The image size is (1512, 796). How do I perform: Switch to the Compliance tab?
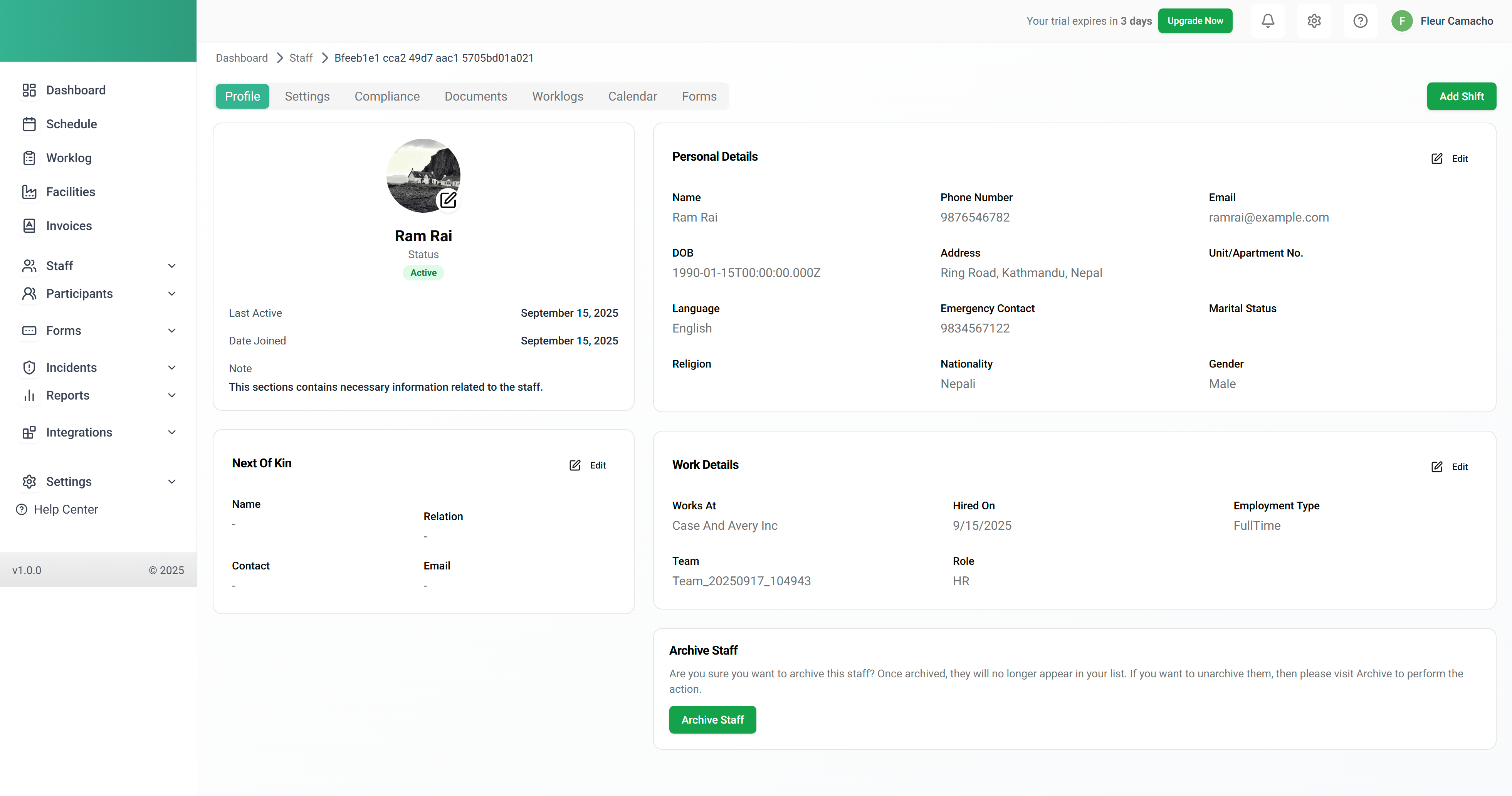coord(387,96)
